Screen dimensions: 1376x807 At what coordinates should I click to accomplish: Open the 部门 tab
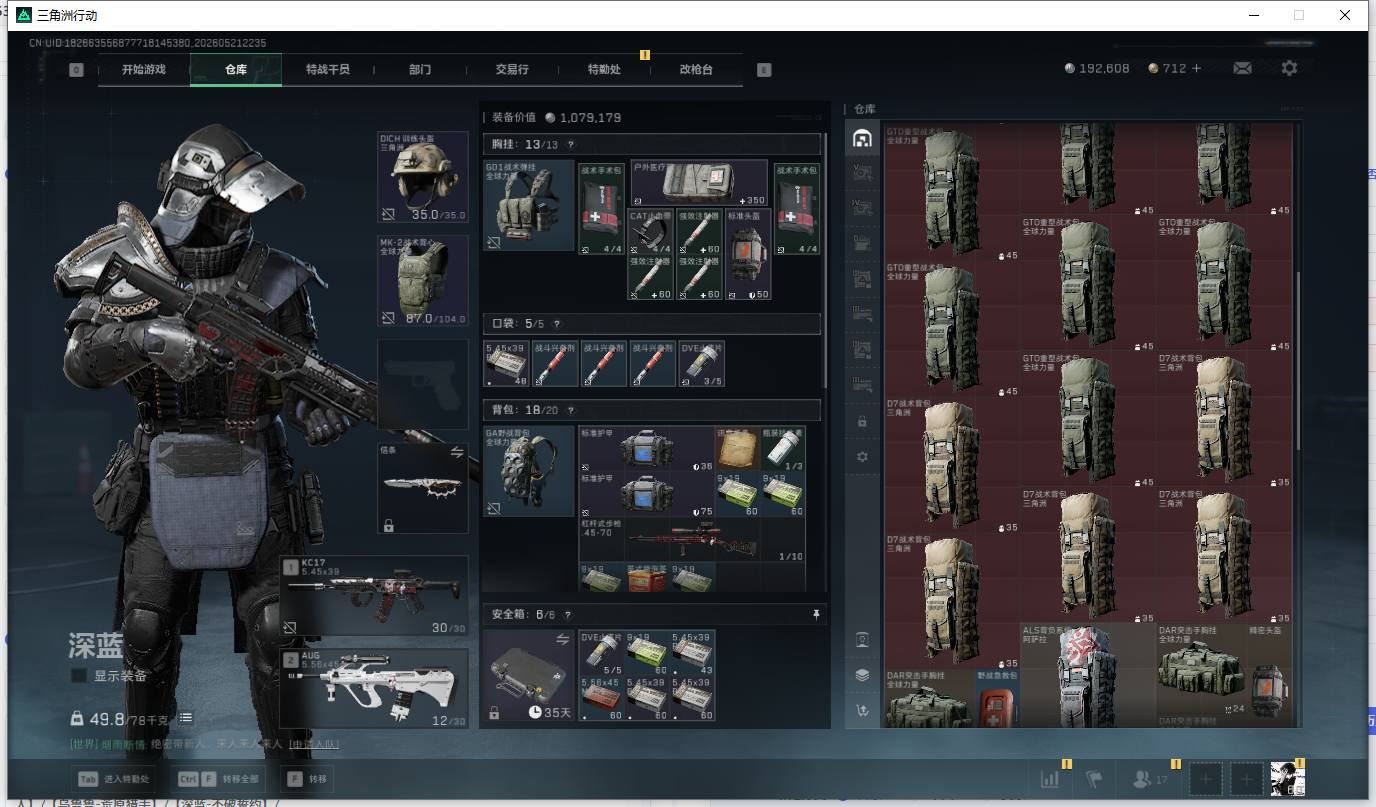click(x=420, y=69)
